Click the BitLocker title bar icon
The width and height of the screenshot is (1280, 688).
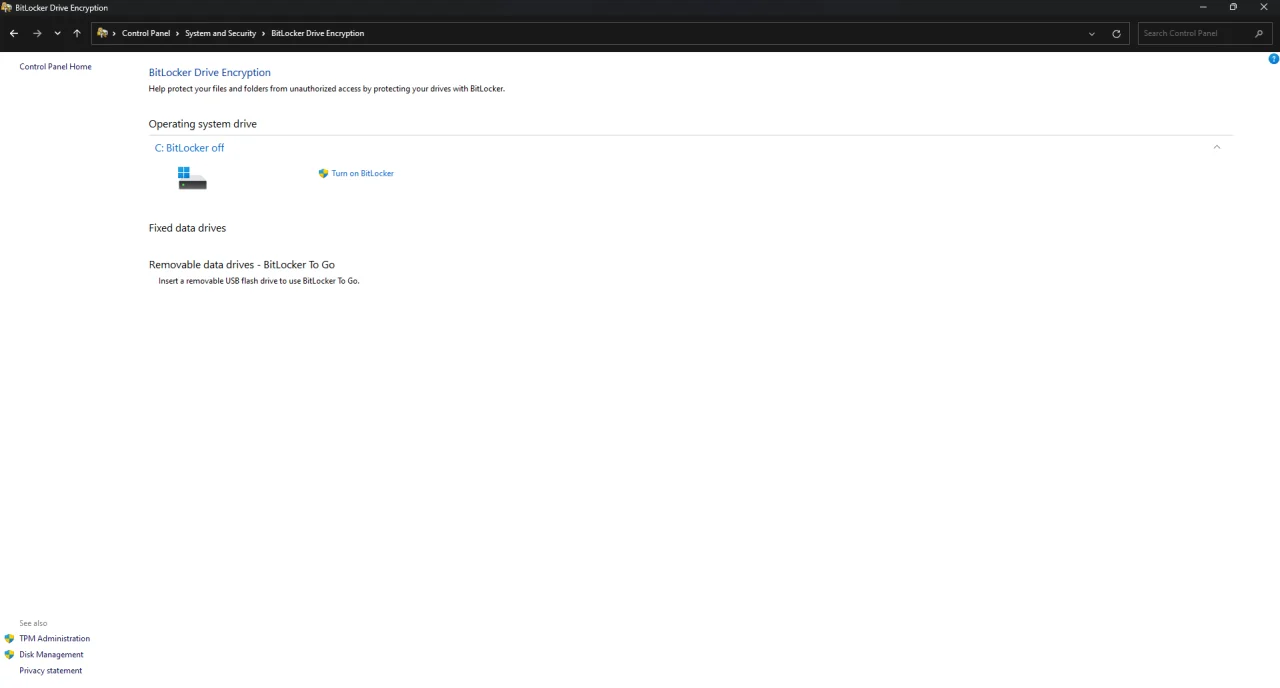7,7
